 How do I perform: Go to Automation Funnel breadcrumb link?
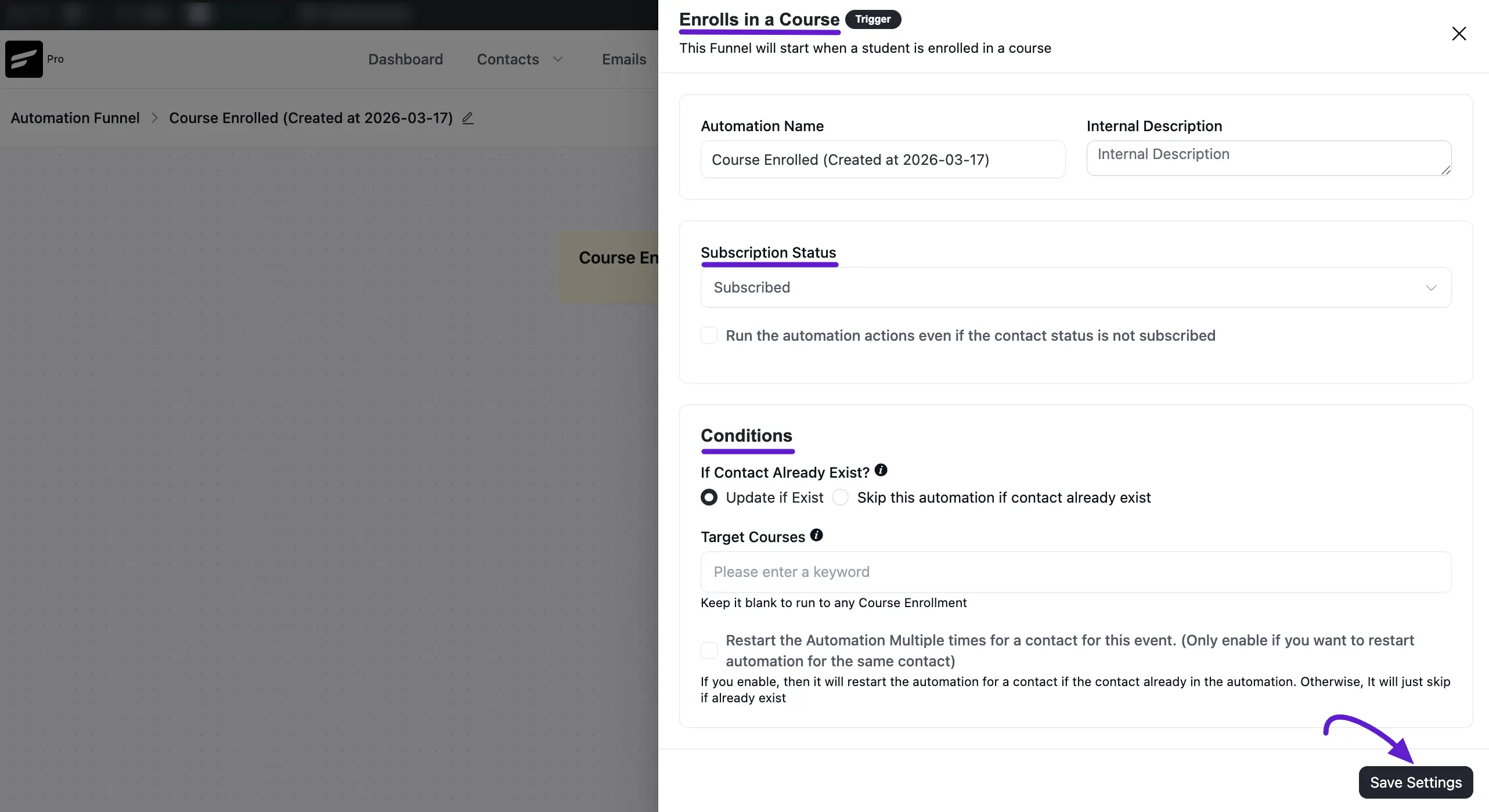pyautogui.click(x=75, y=118)
